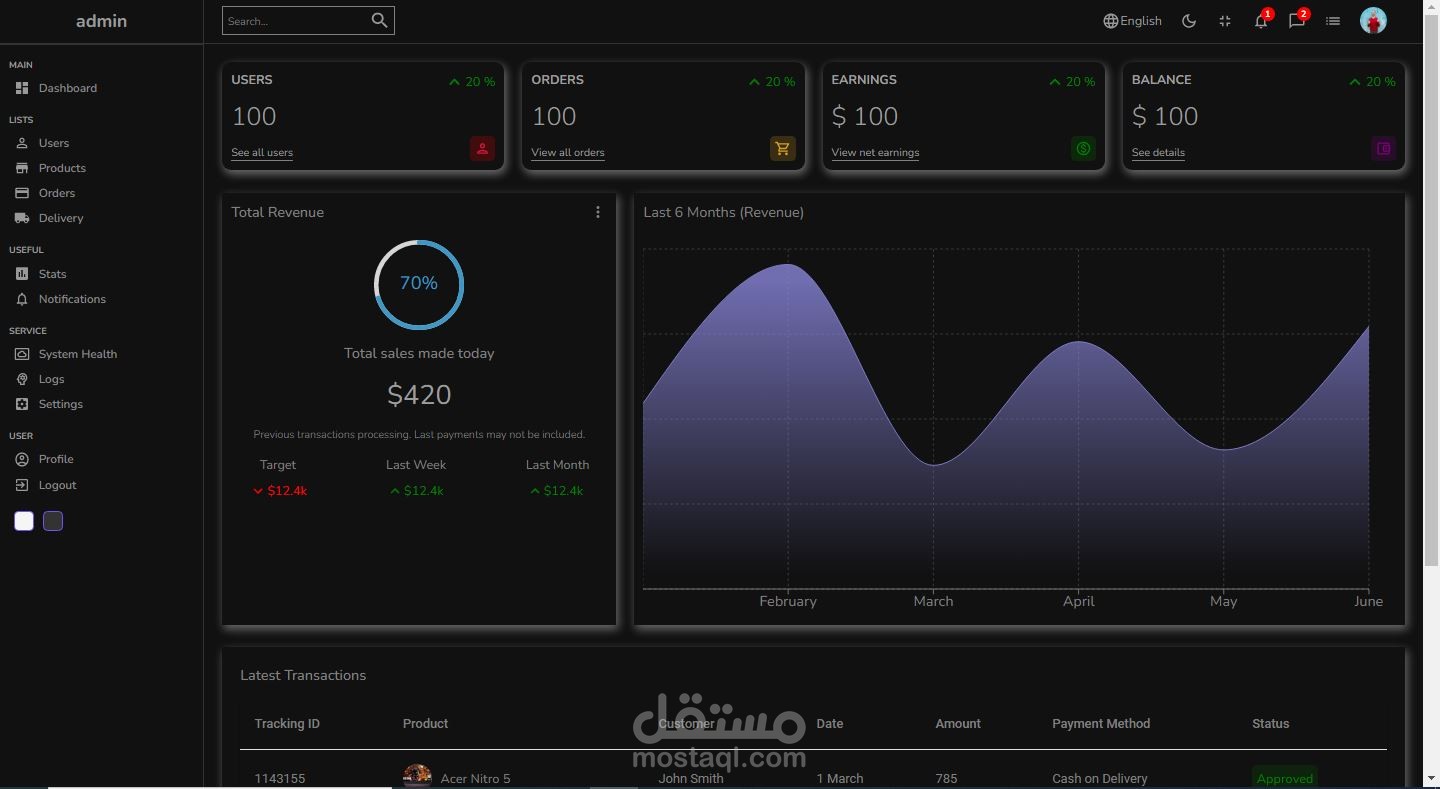
Task: Click the green dollar icon in Earnings card
Action: click(1083, 149)
